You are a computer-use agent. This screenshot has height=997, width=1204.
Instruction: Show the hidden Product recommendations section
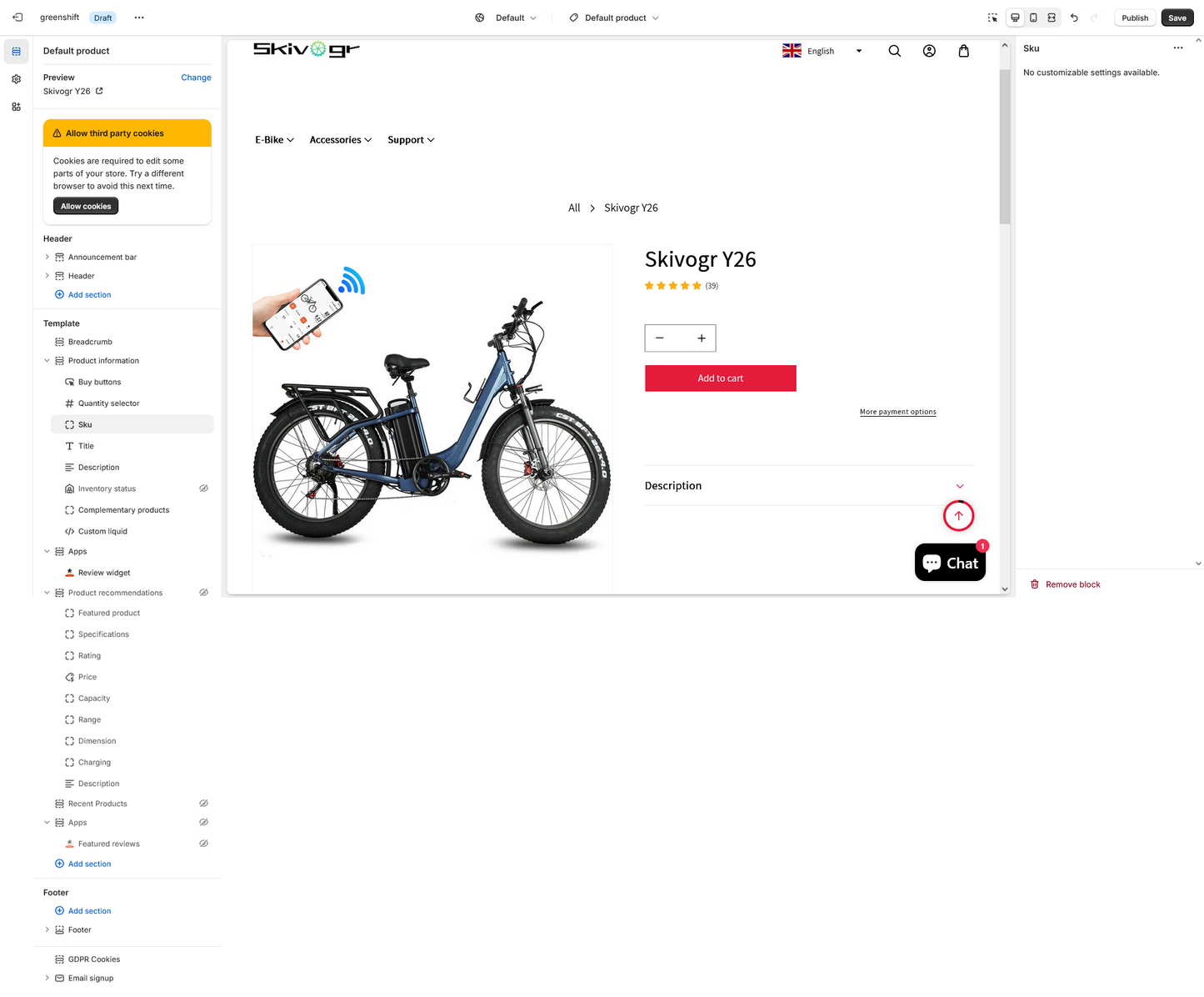click(203, 593)
